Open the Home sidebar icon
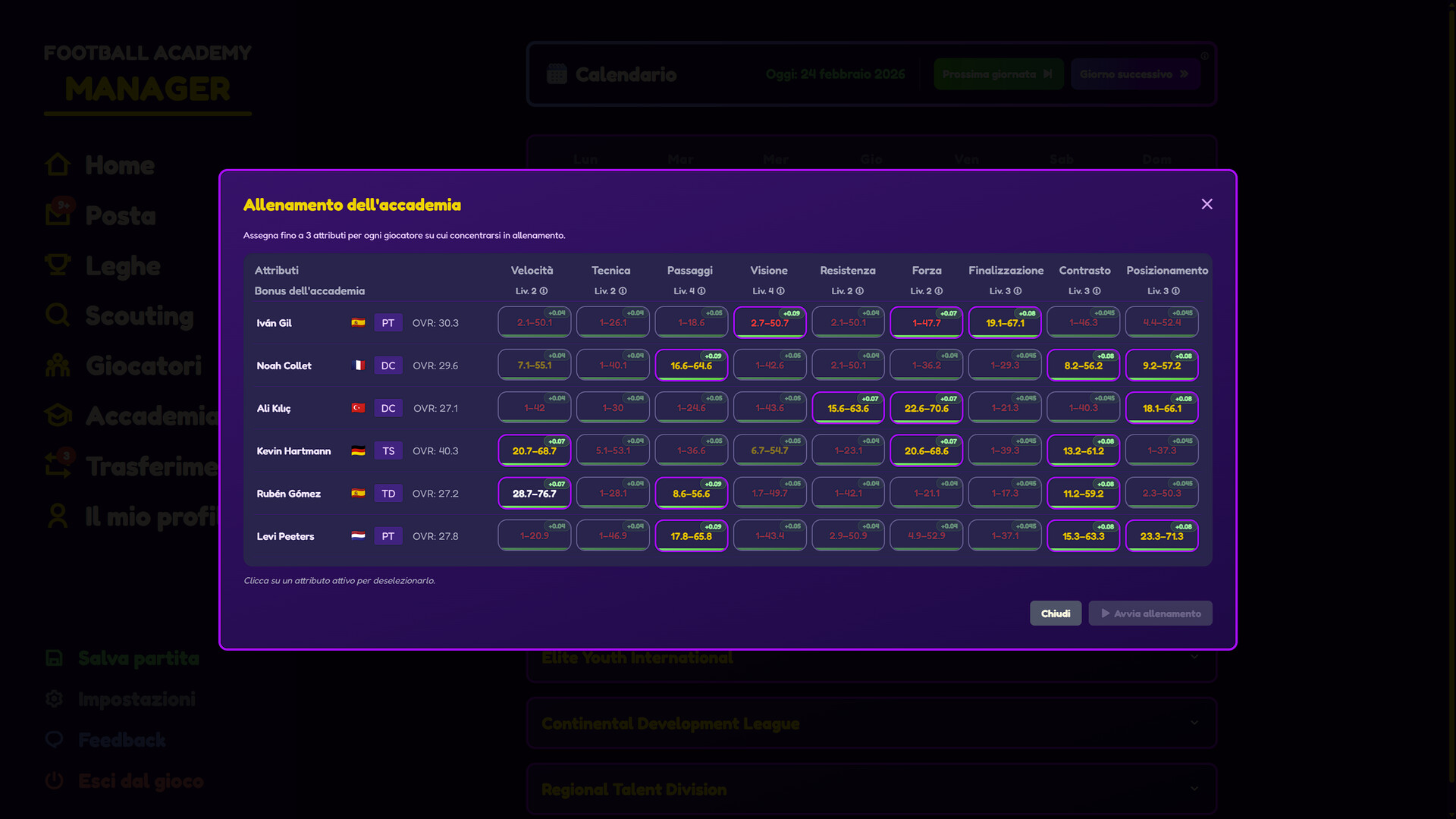This screenshot has width=1456, height=819. tap(58, 165)
